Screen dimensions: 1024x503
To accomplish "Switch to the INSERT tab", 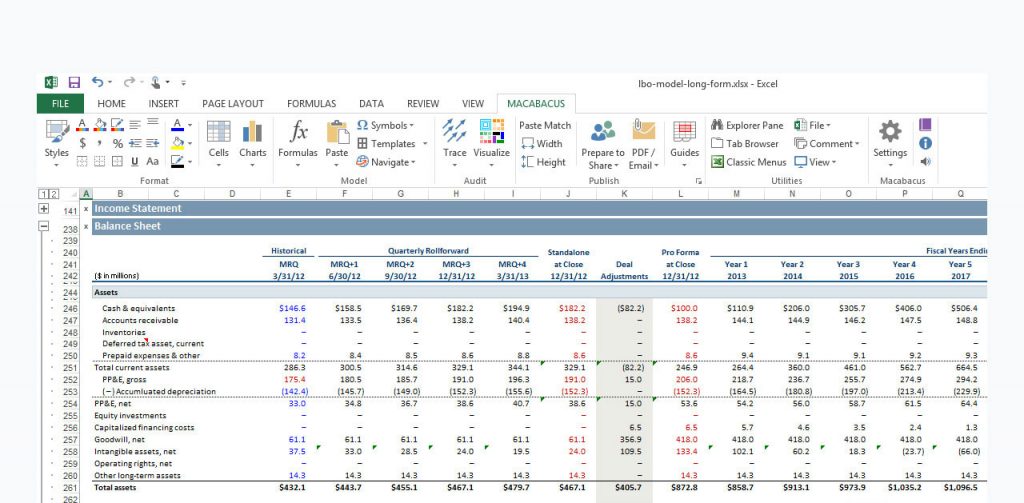I will tap(163, 103).
